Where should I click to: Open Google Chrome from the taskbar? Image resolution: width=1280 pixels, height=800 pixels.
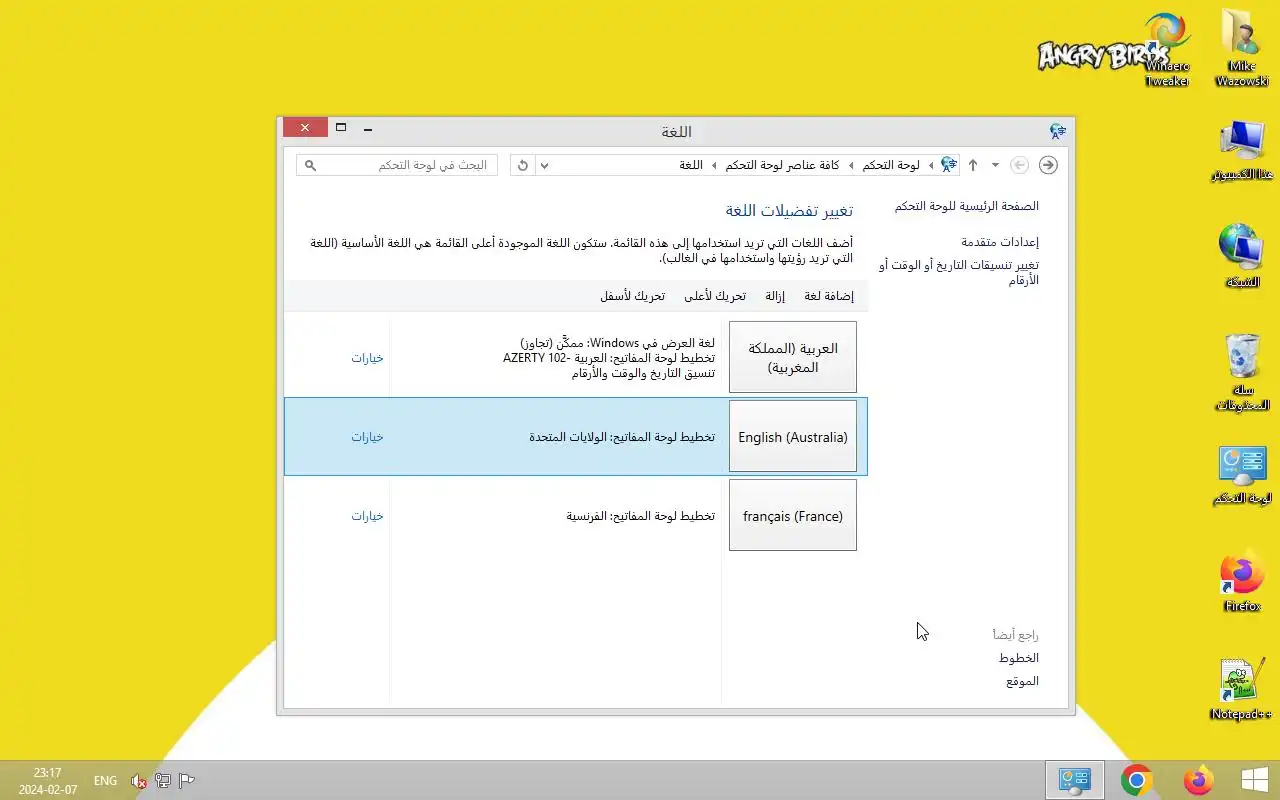pos(1136,780)
